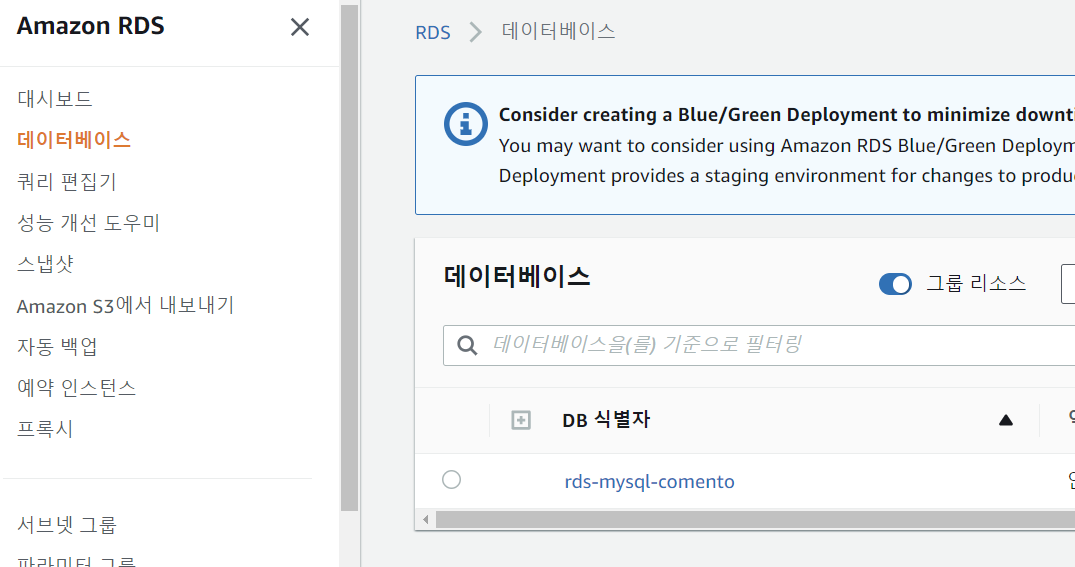Select 데이터베이스 in the sidebar
The height and width of the screenshot is (567, 1075).
[x=74, y=140]
